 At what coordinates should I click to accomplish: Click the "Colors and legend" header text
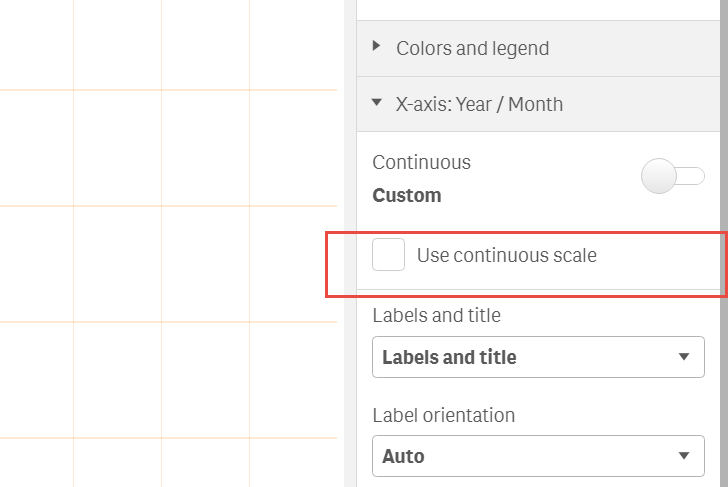pos(472,48)
